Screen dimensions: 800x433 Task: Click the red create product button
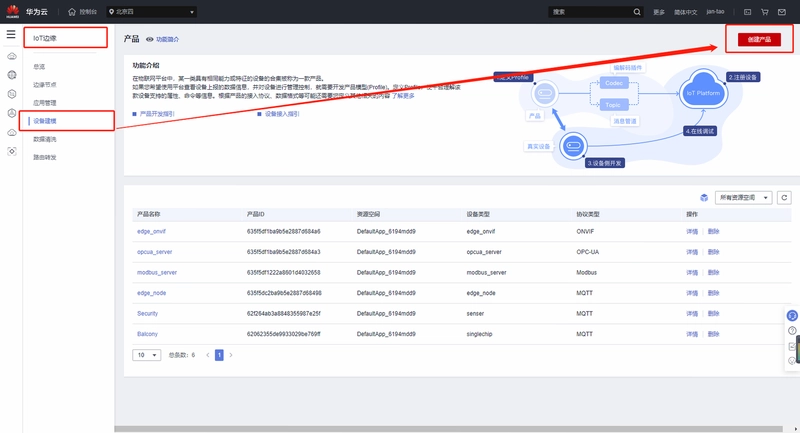(759, 39)
